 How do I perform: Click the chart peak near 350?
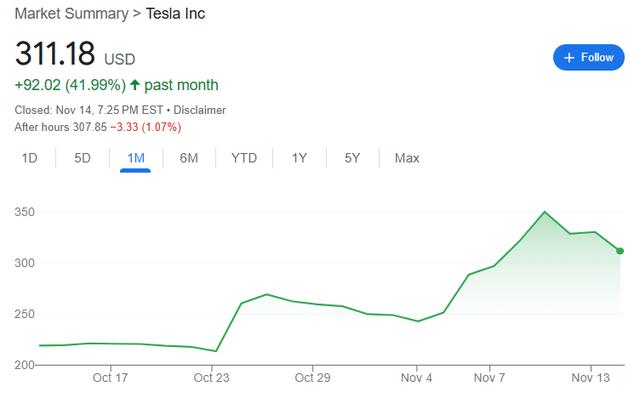pos(544,212)
